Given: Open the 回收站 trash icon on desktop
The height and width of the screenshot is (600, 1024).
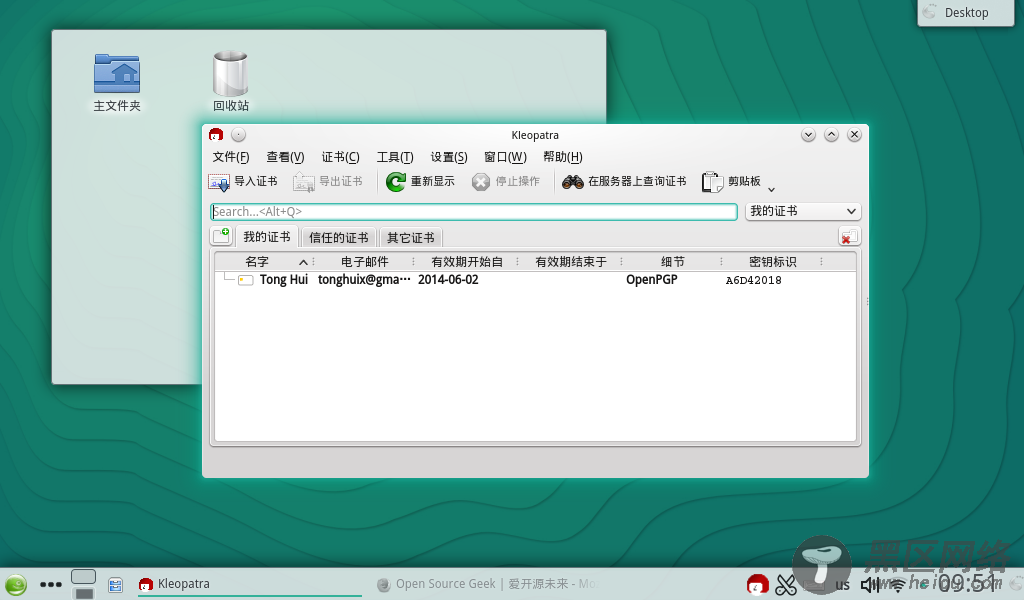Looking at the screenshot, I should 231,82.
